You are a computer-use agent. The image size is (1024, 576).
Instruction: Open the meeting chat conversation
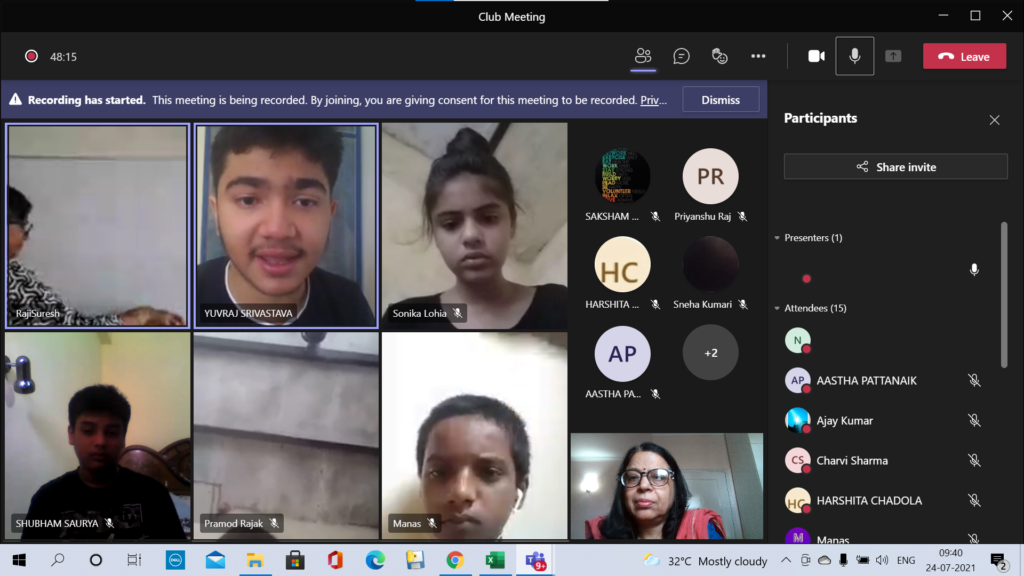(681, 56)
